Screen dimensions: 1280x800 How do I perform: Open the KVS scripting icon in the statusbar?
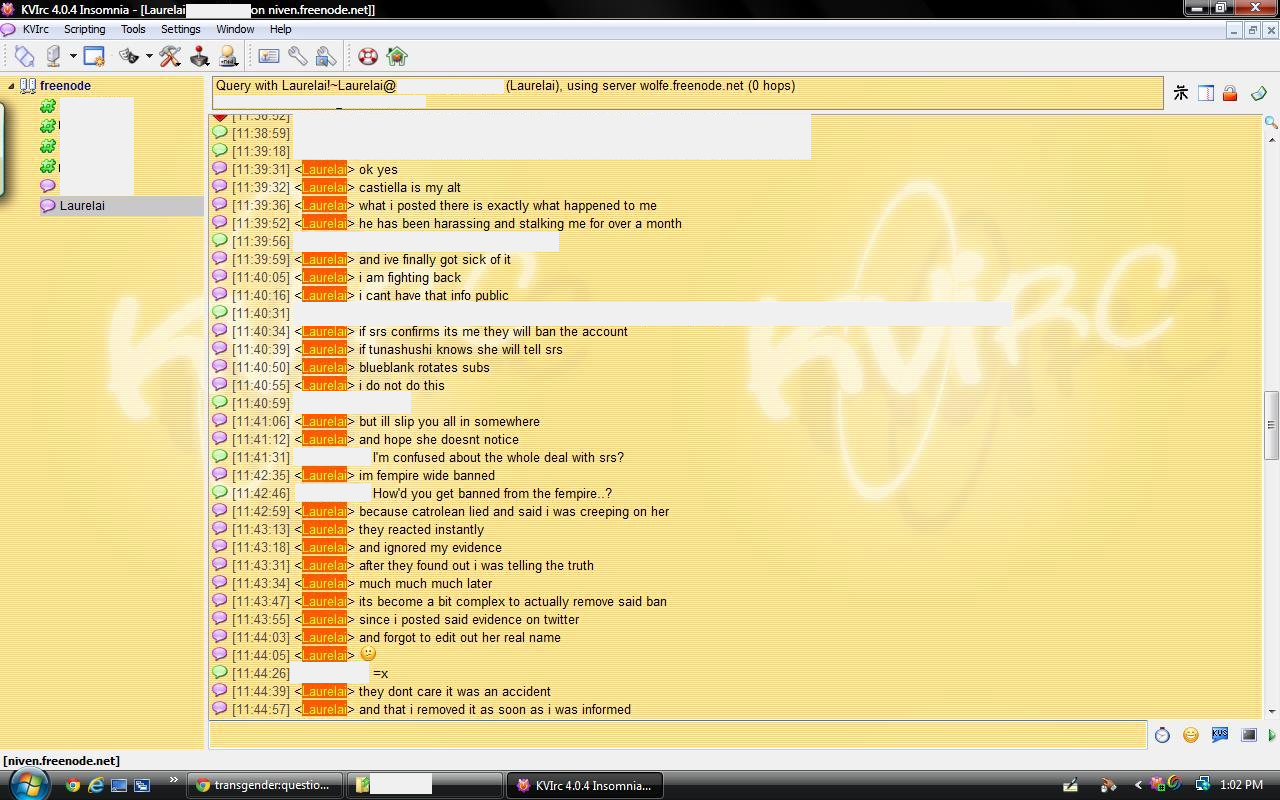click(x=1220, y=735)
